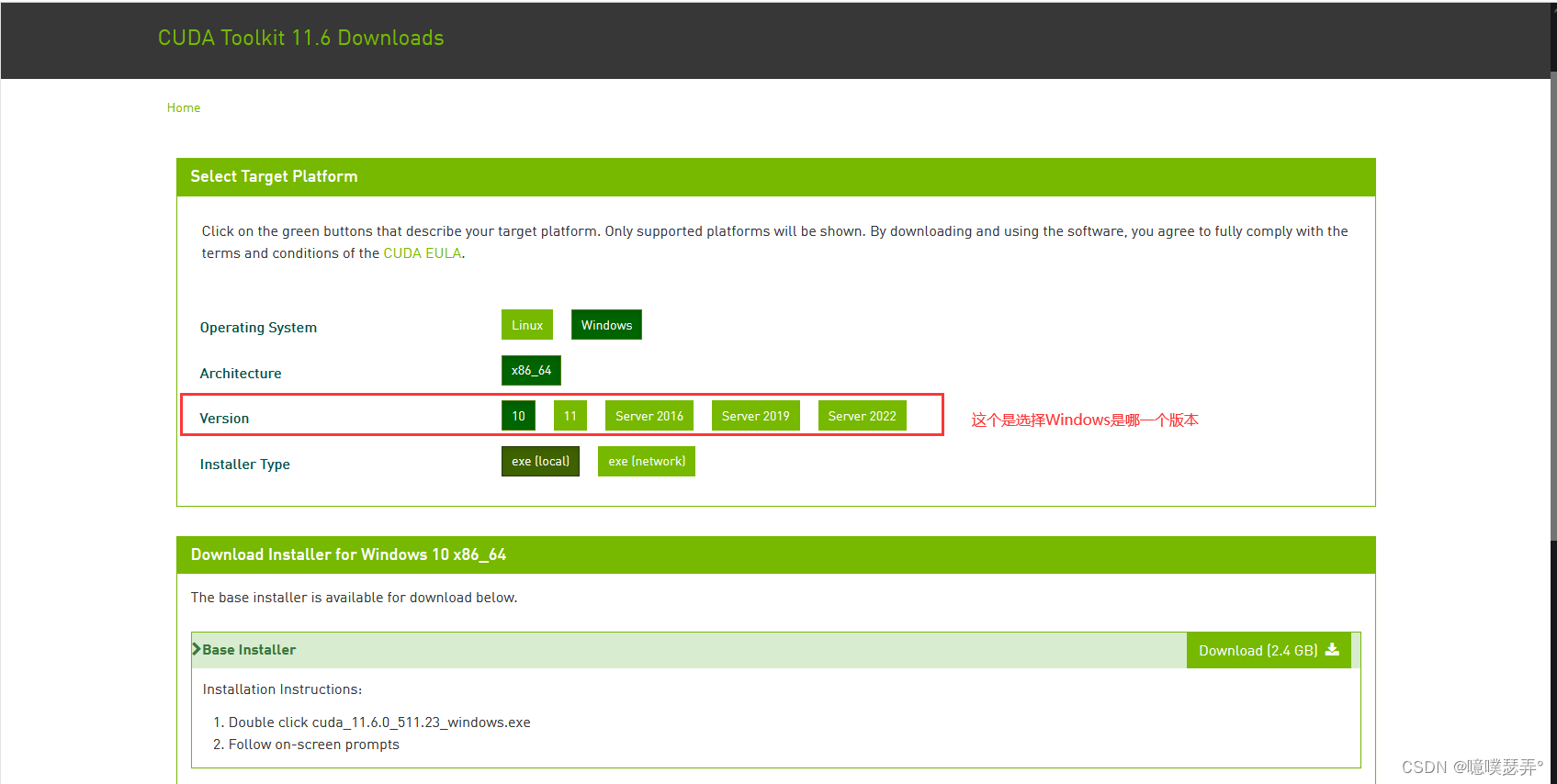
Task: Click the Installation Instructions heading
Action: (x=282, y=689)
